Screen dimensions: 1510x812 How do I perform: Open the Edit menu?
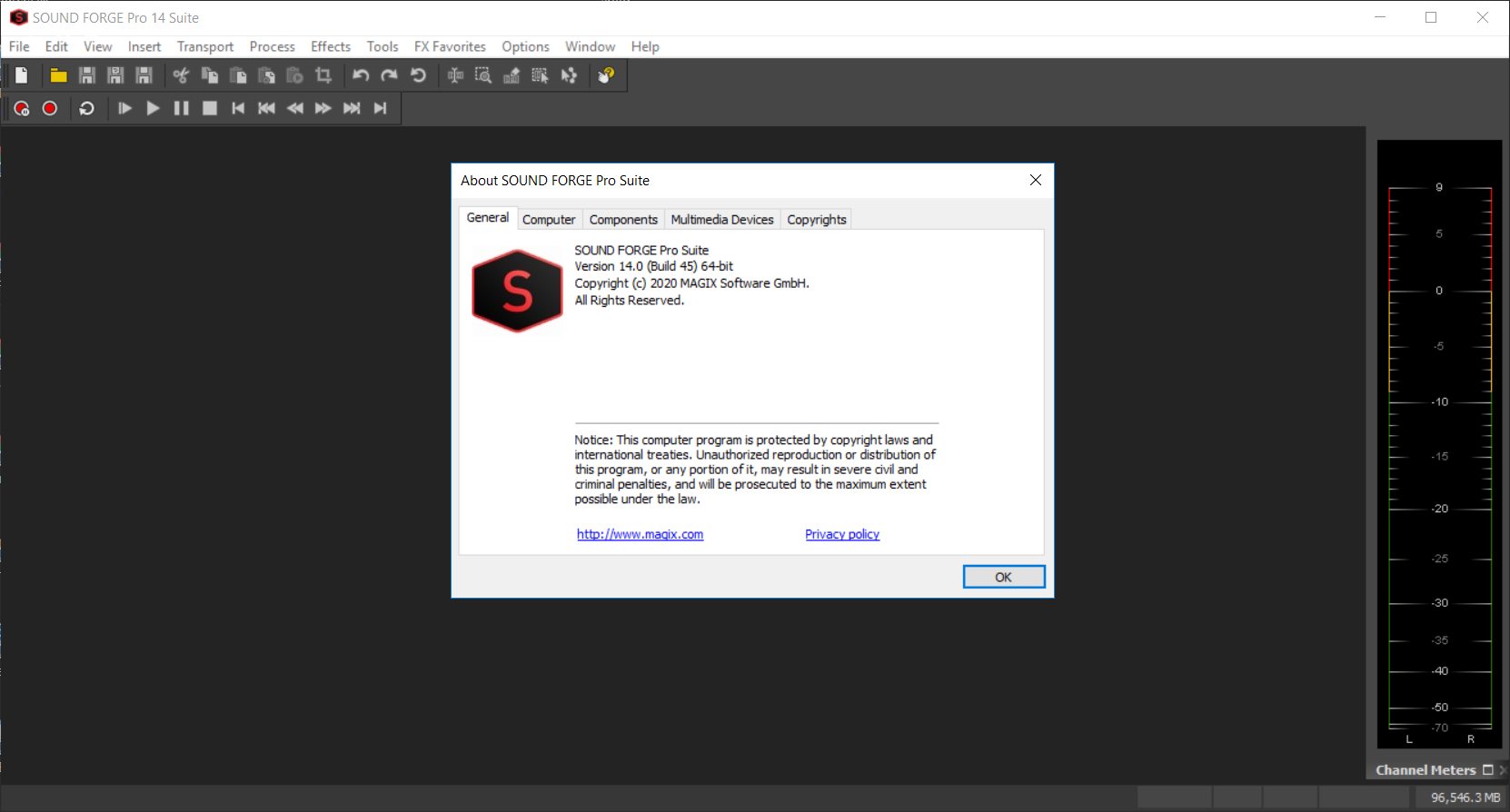(56, 46)
